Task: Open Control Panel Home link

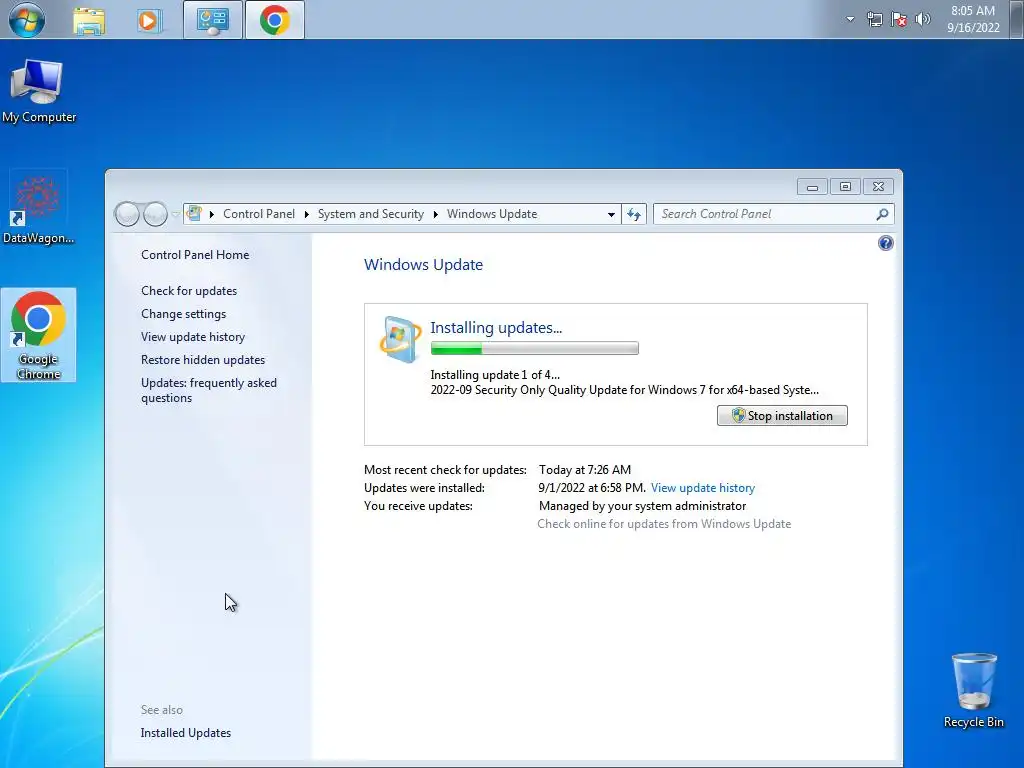Action: [195, 255]
